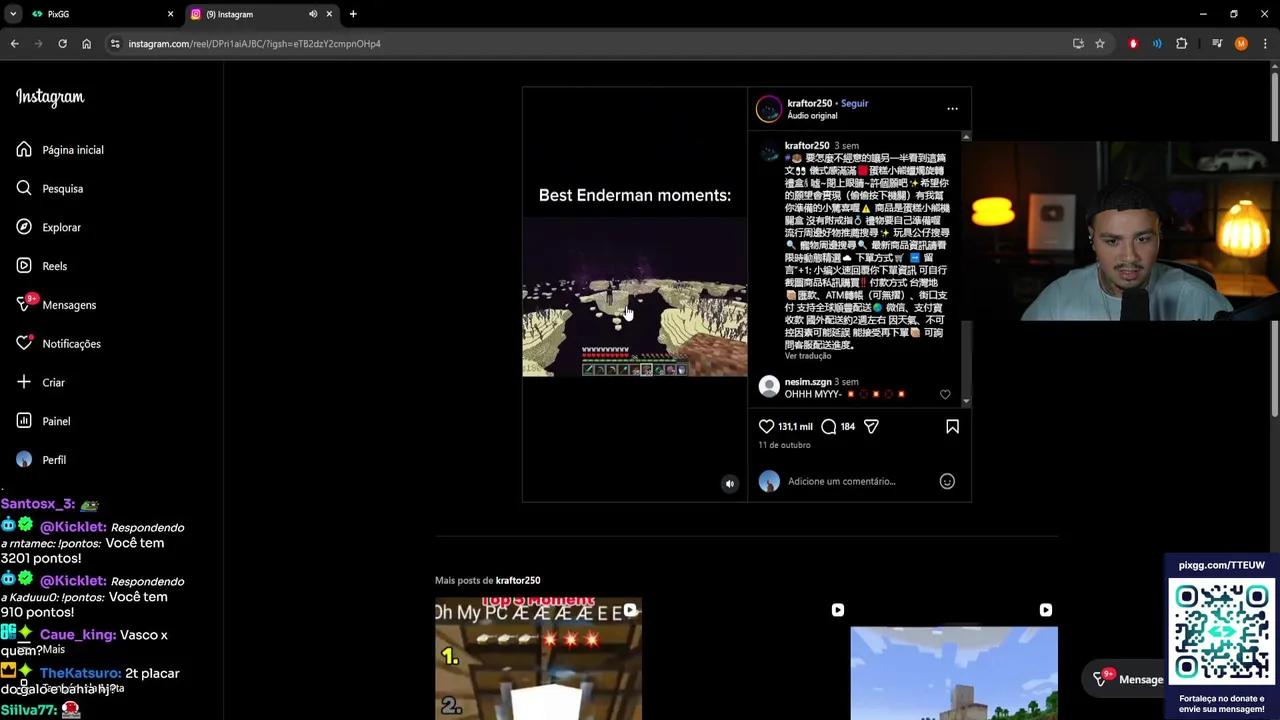Viewport: 1280px width, 720px height.
Task: Click Página inicial label
Action: [73, 150]
